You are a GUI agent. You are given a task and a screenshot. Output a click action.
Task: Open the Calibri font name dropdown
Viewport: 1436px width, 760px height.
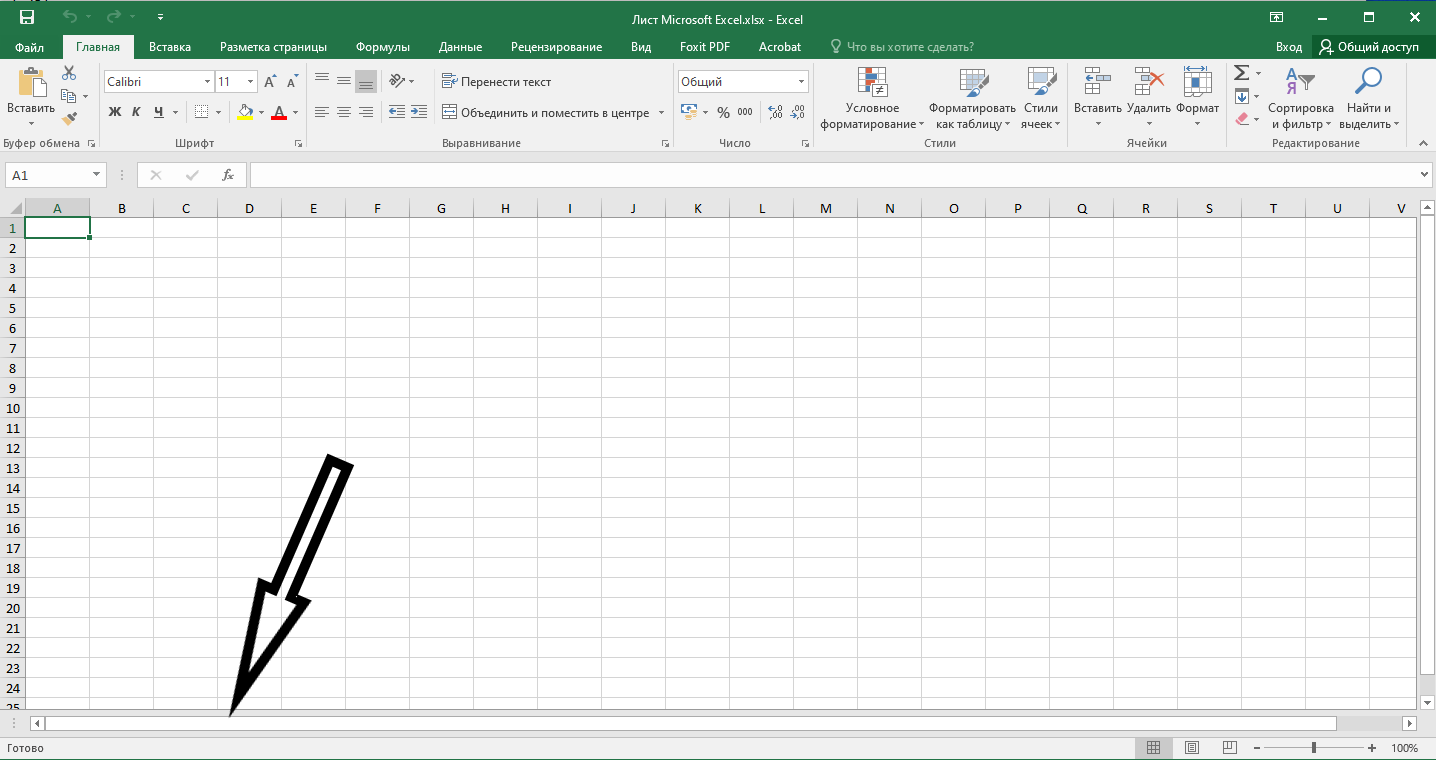tap(208, 82)
